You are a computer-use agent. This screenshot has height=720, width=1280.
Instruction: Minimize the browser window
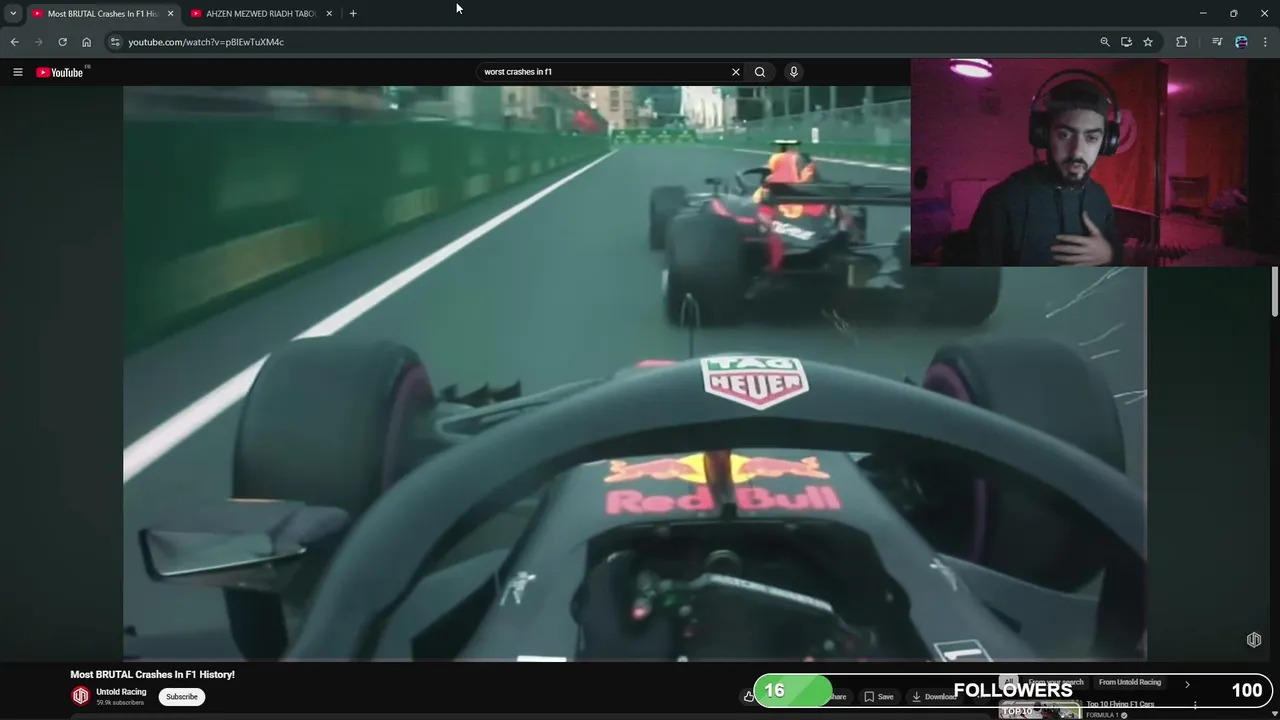1203,13
